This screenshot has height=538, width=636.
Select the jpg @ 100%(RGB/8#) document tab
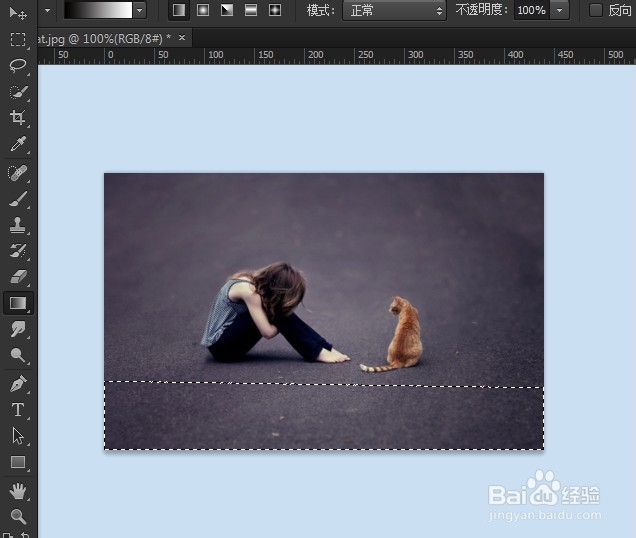(x=104, y=39)
